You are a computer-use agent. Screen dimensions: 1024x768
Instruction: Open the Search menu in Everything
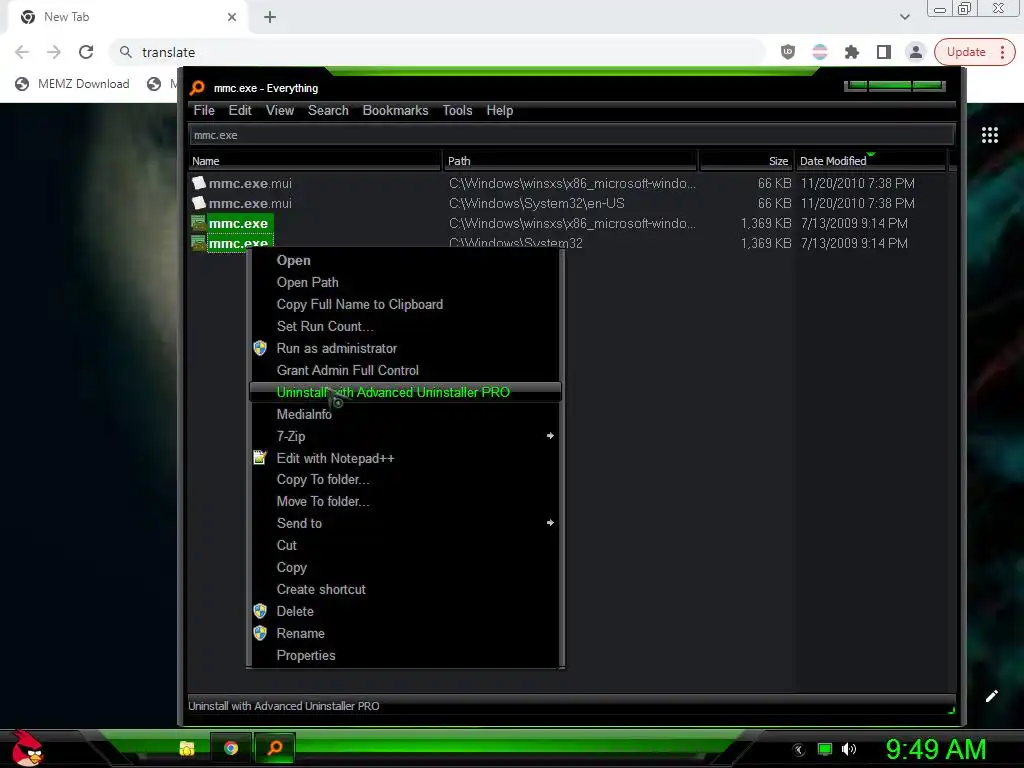pyautogui.click(x=328, y=110)
